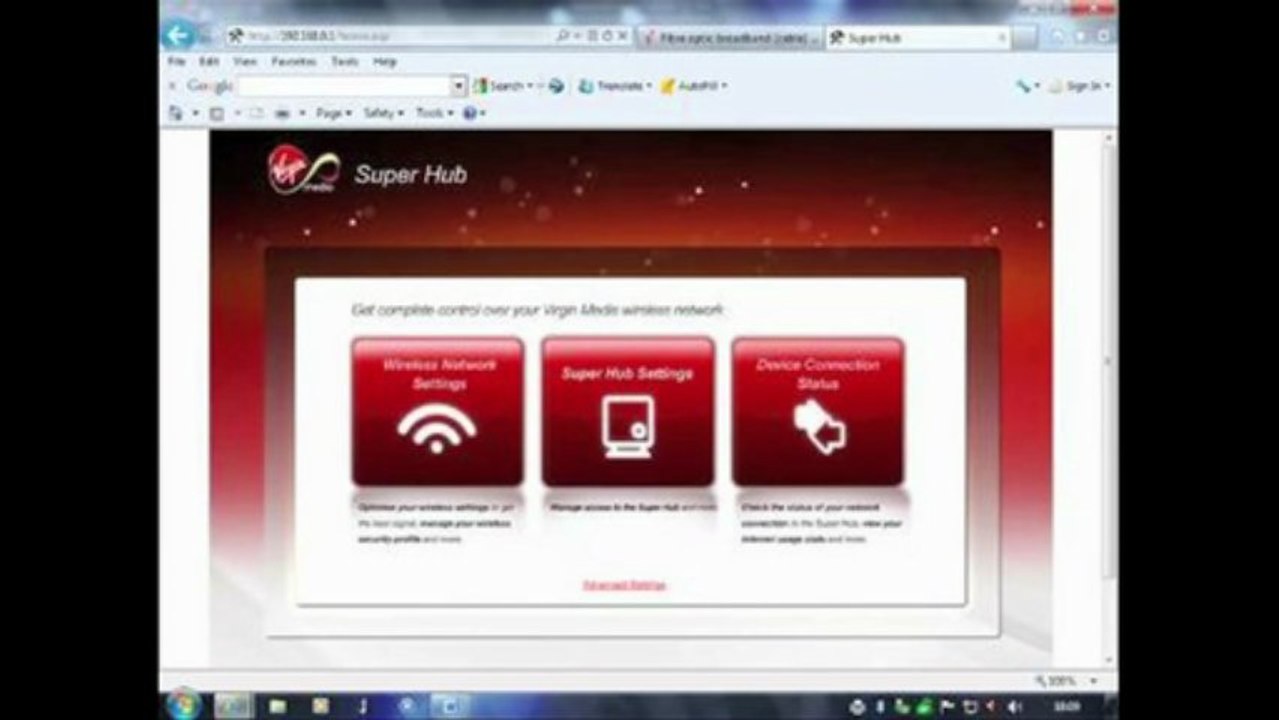Open the Favorites menu
1279x720 pixels.
294,61
